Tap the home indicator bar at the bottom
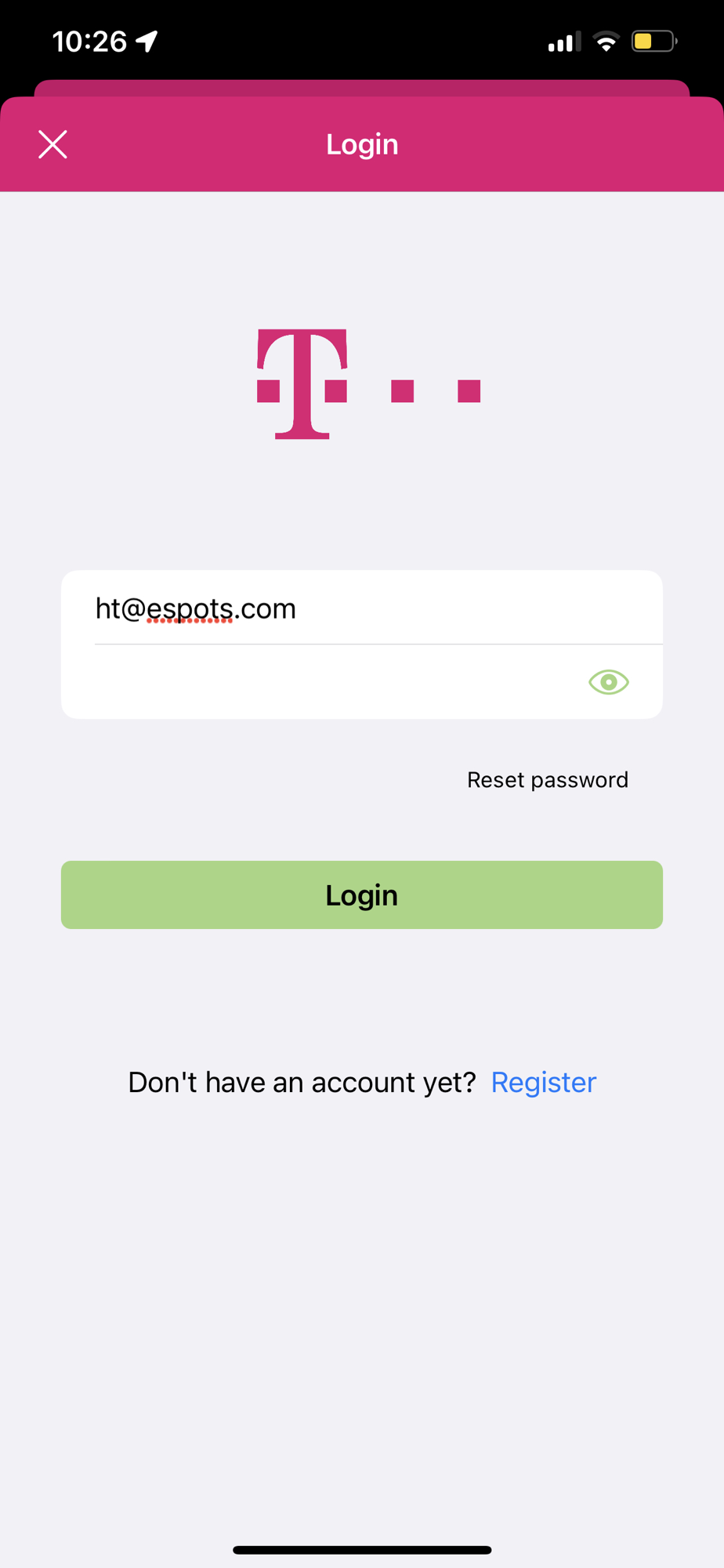 [x=362, y=1550]
